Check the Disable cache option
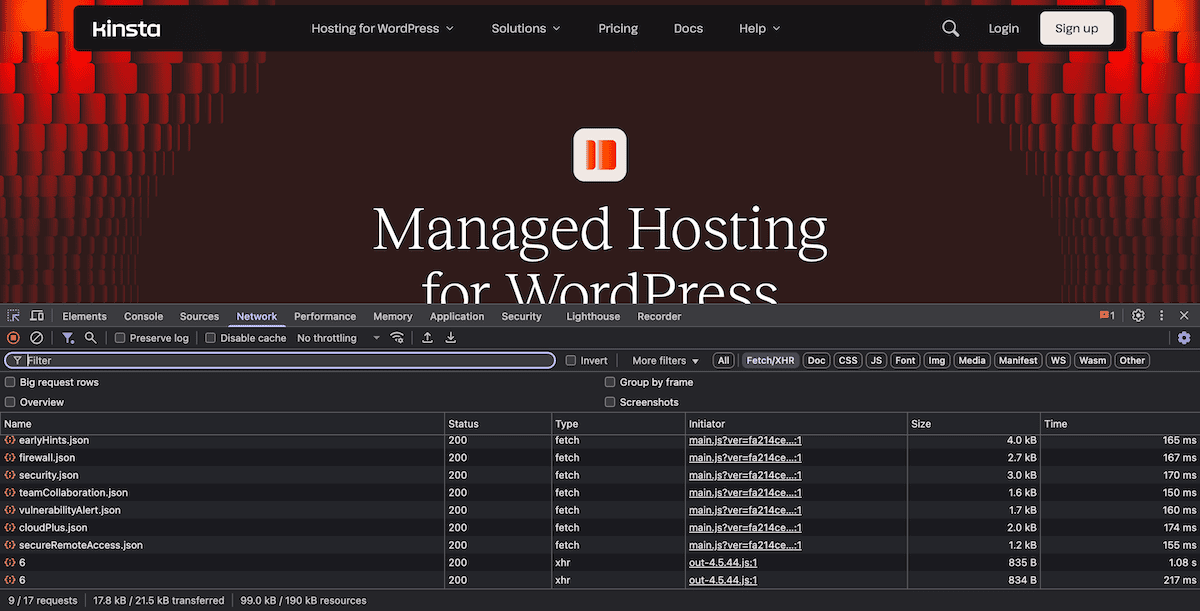The width and height of the screenshot is (1200, 611). click(211, 338)
